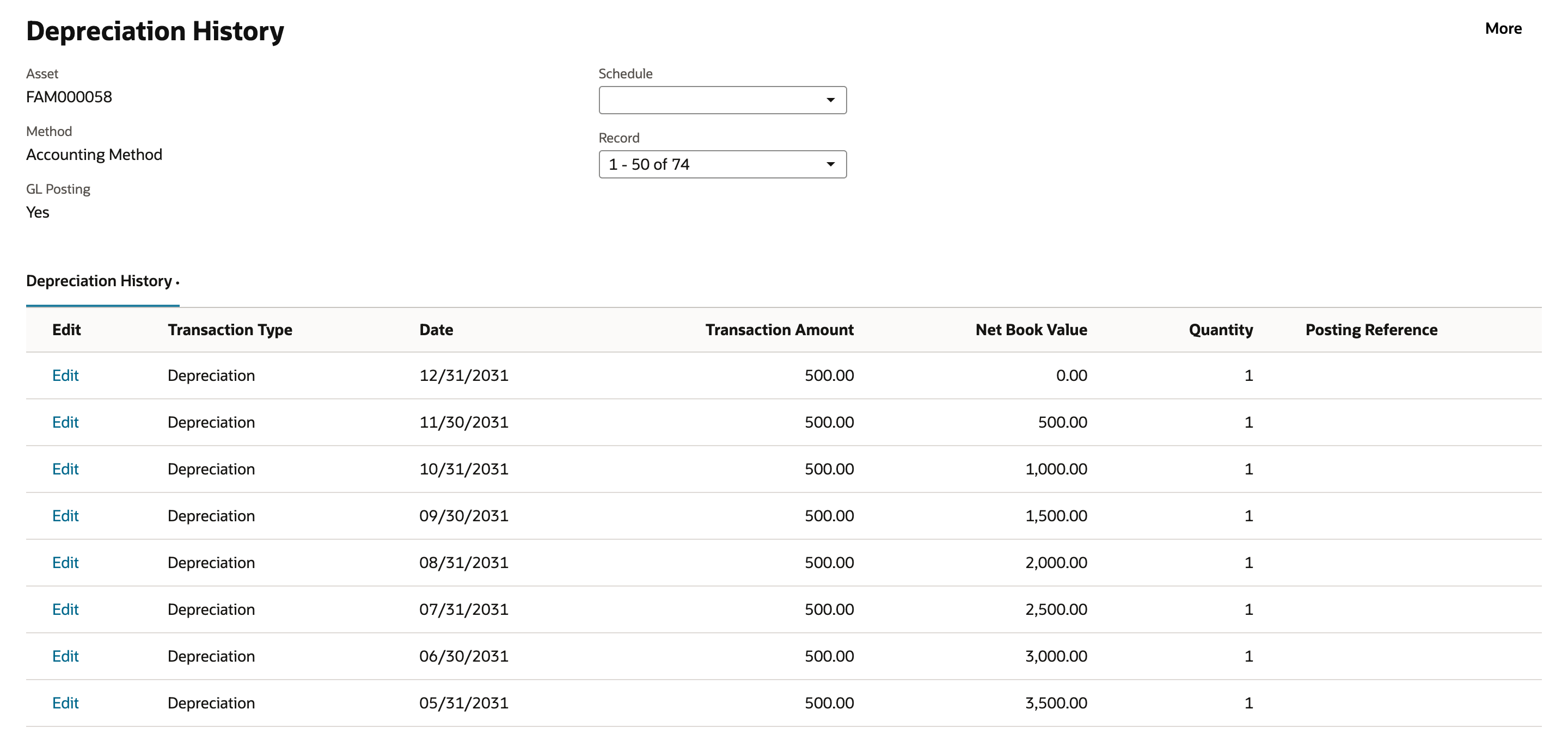The image size is (1568, 740).
Task: Select the GL Posting Yes value
Action: pos(38,212)
